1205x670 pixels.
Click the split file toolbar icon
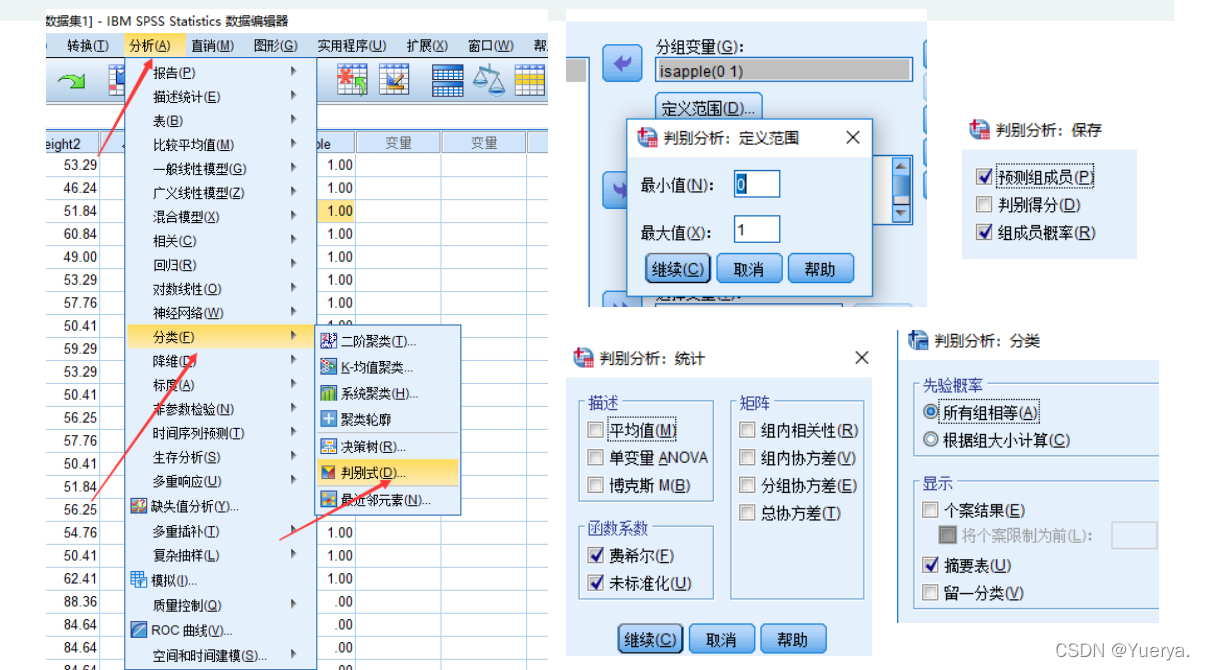click(447, 79)
